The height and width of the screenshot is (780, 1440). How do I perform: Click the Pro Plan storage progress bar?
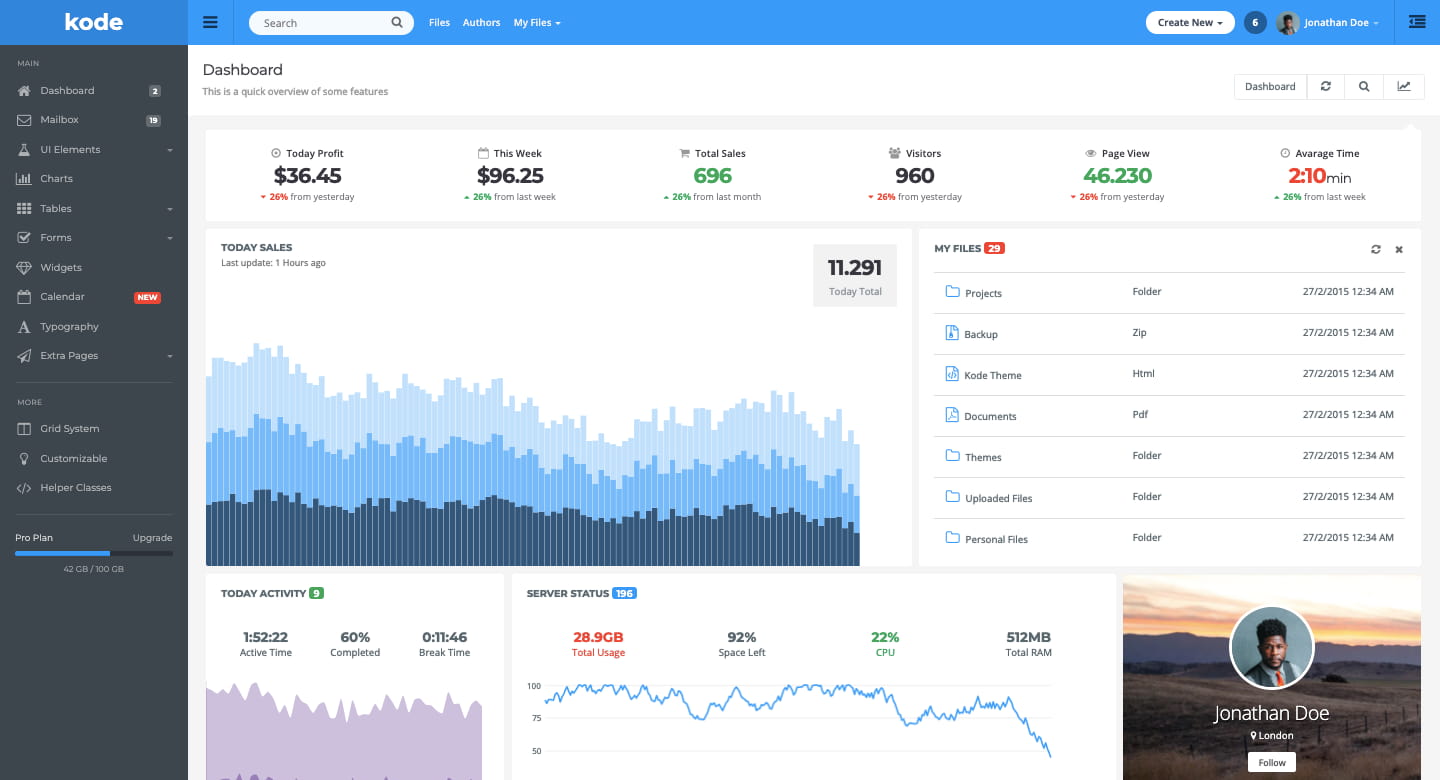[x=93, y=553]
